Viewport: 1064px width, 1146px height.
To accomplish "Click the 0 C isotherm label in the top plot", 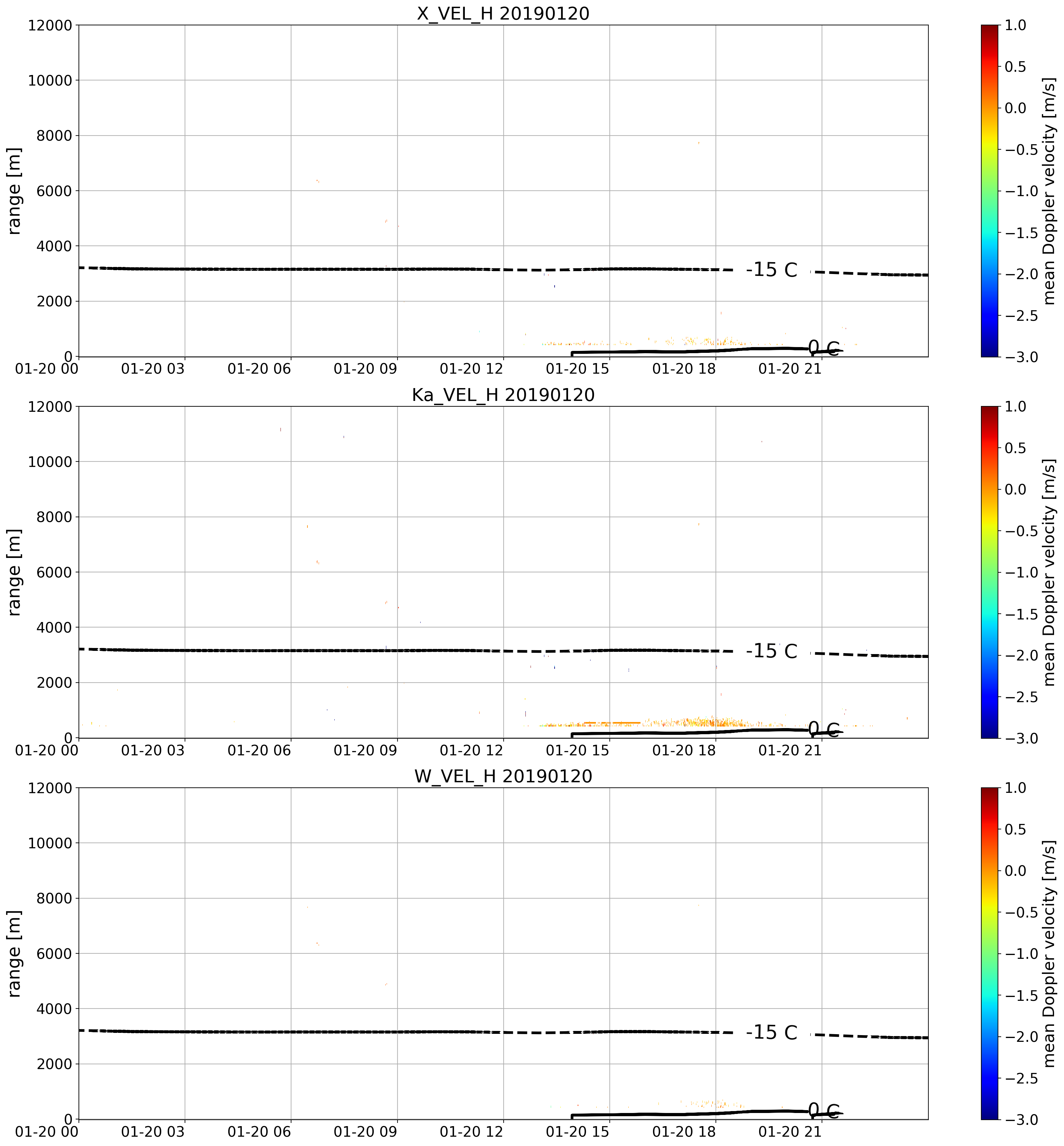I will pos(824,348).
